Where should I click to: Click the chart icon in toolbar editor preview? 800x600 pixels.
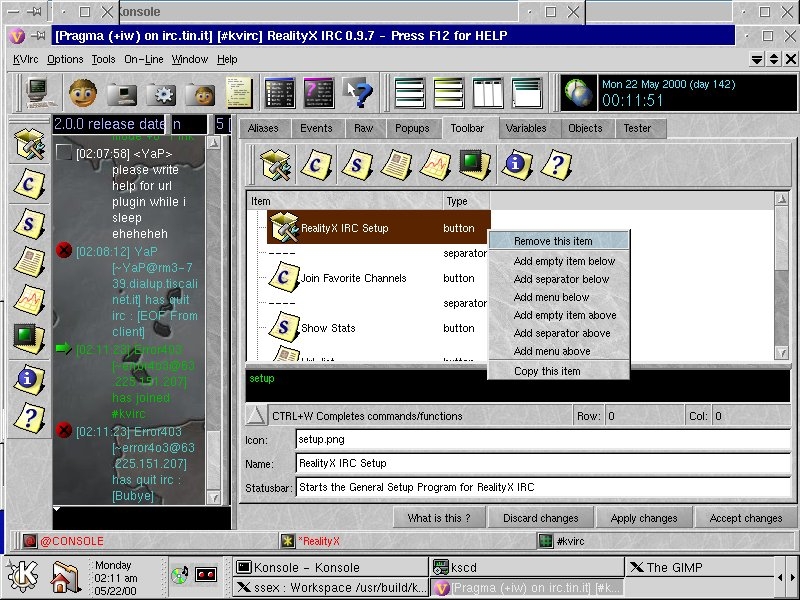click(x=435, y=165)
